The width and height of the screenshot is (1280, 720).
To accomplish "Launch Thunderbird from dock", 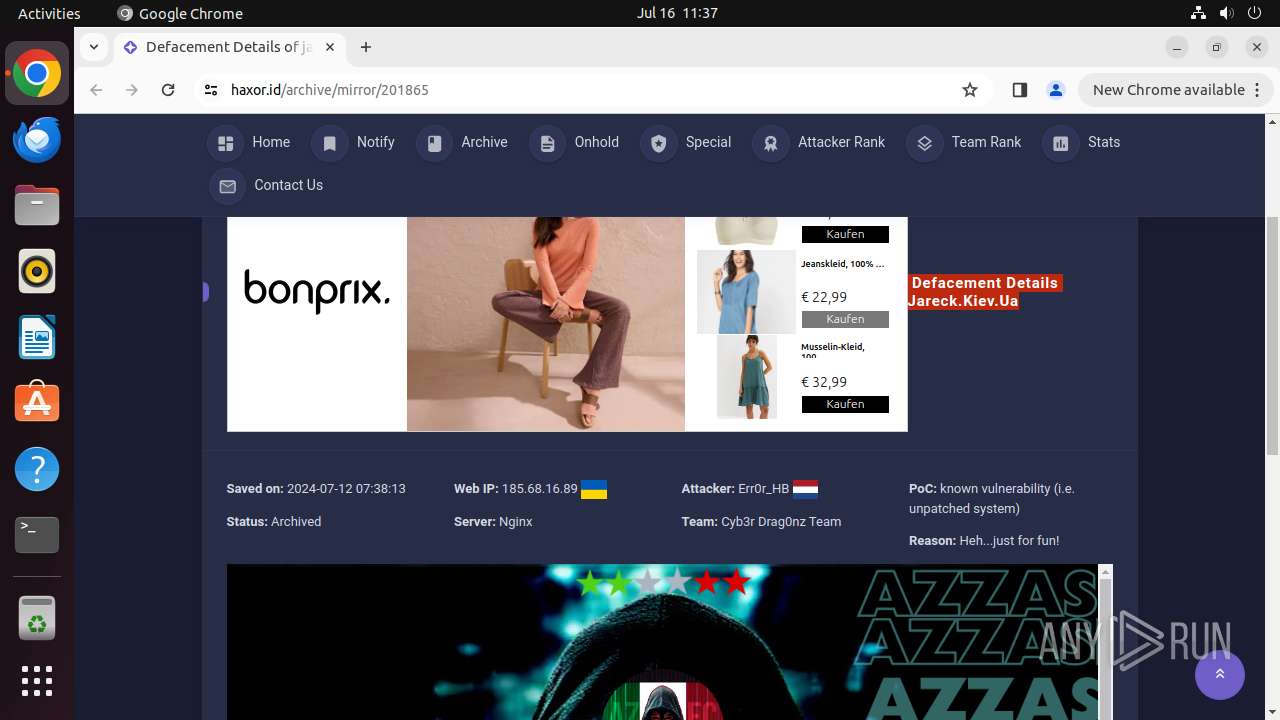I will click(37, 139).
